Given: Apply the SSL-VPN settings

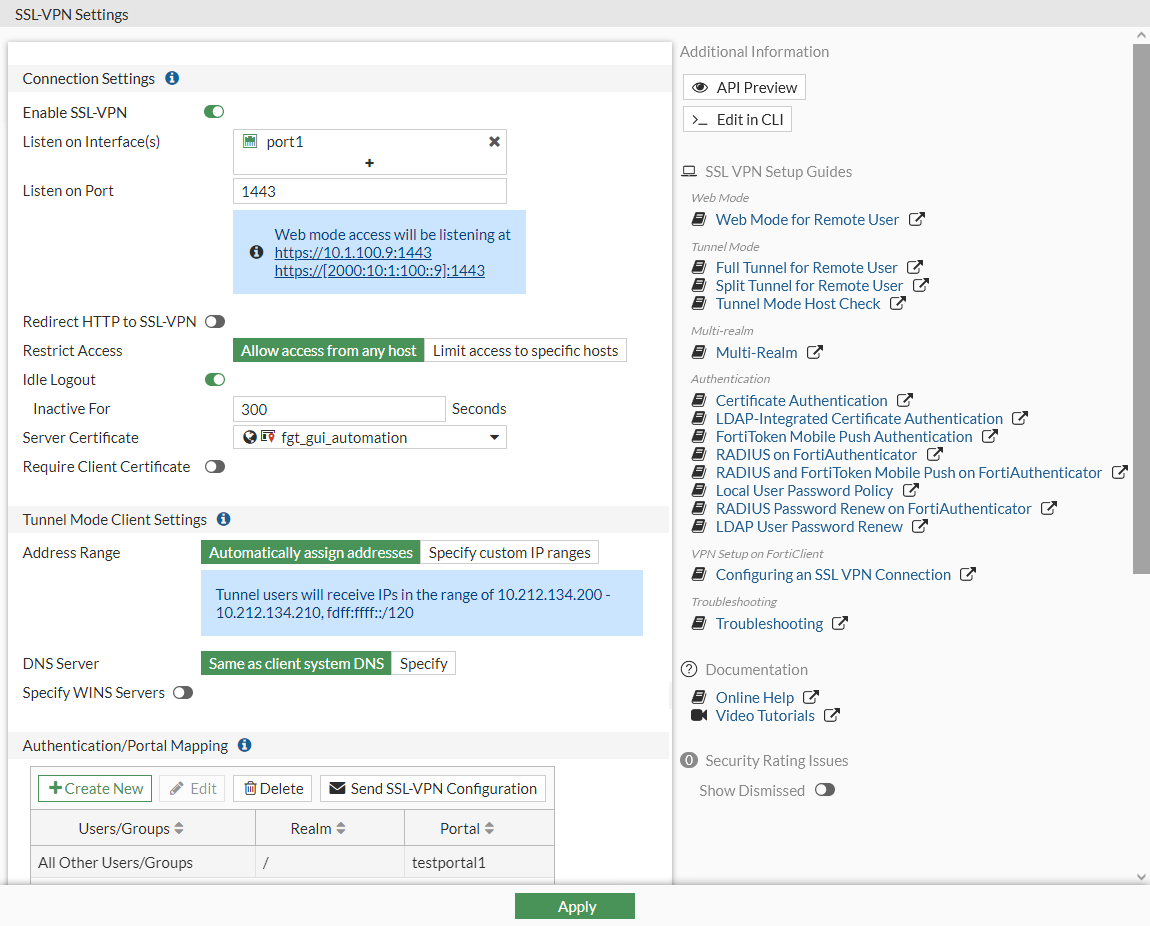Looking at the screenshot, I should pyautogui.click(x=575, y=906).
